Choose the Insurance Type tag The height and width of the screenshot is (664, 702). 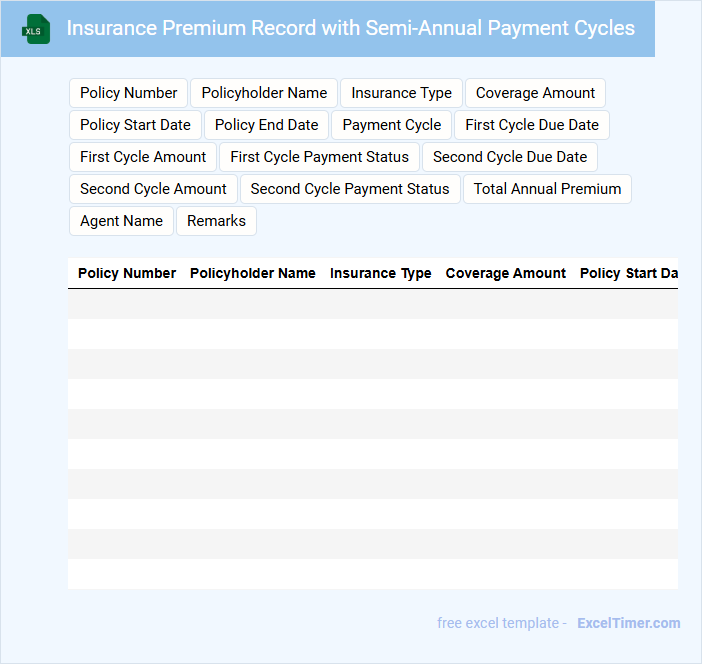[401, 93]
